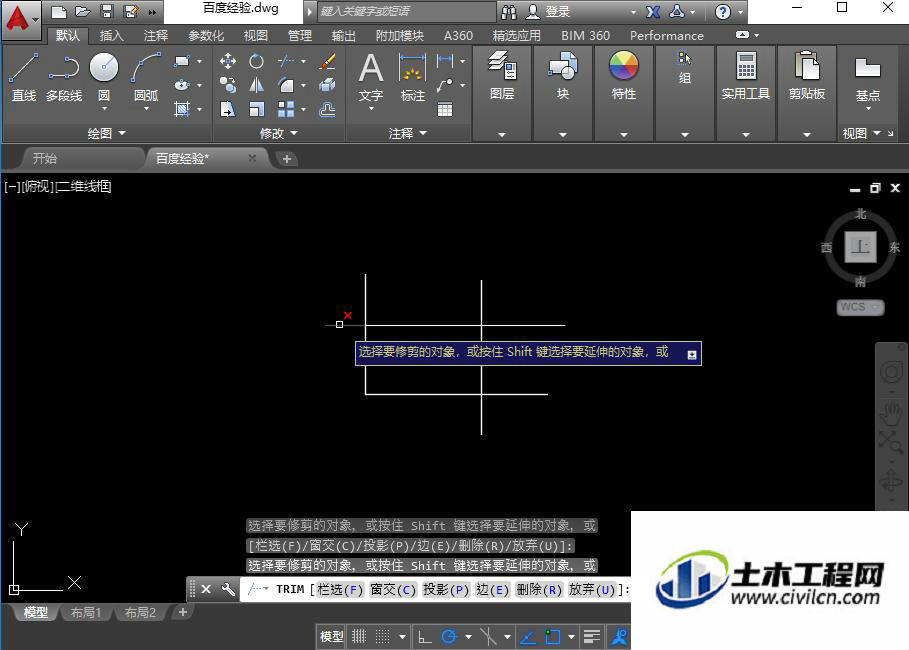The width and height of the screenshot is (909, 650).
Task: Toggle polar tracking in status bar
Action: (x=449, y=637)
